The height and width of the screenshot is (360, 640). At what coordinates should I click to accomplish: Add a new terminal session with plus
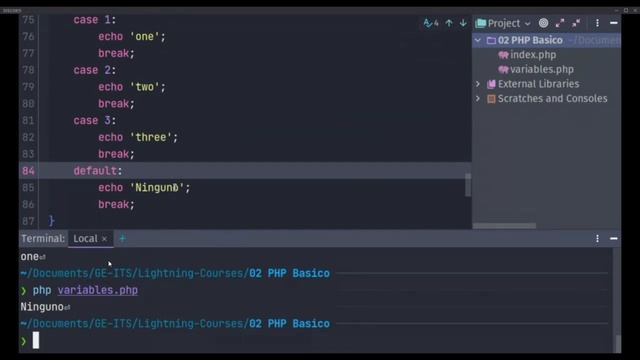[x=122, y=238]
